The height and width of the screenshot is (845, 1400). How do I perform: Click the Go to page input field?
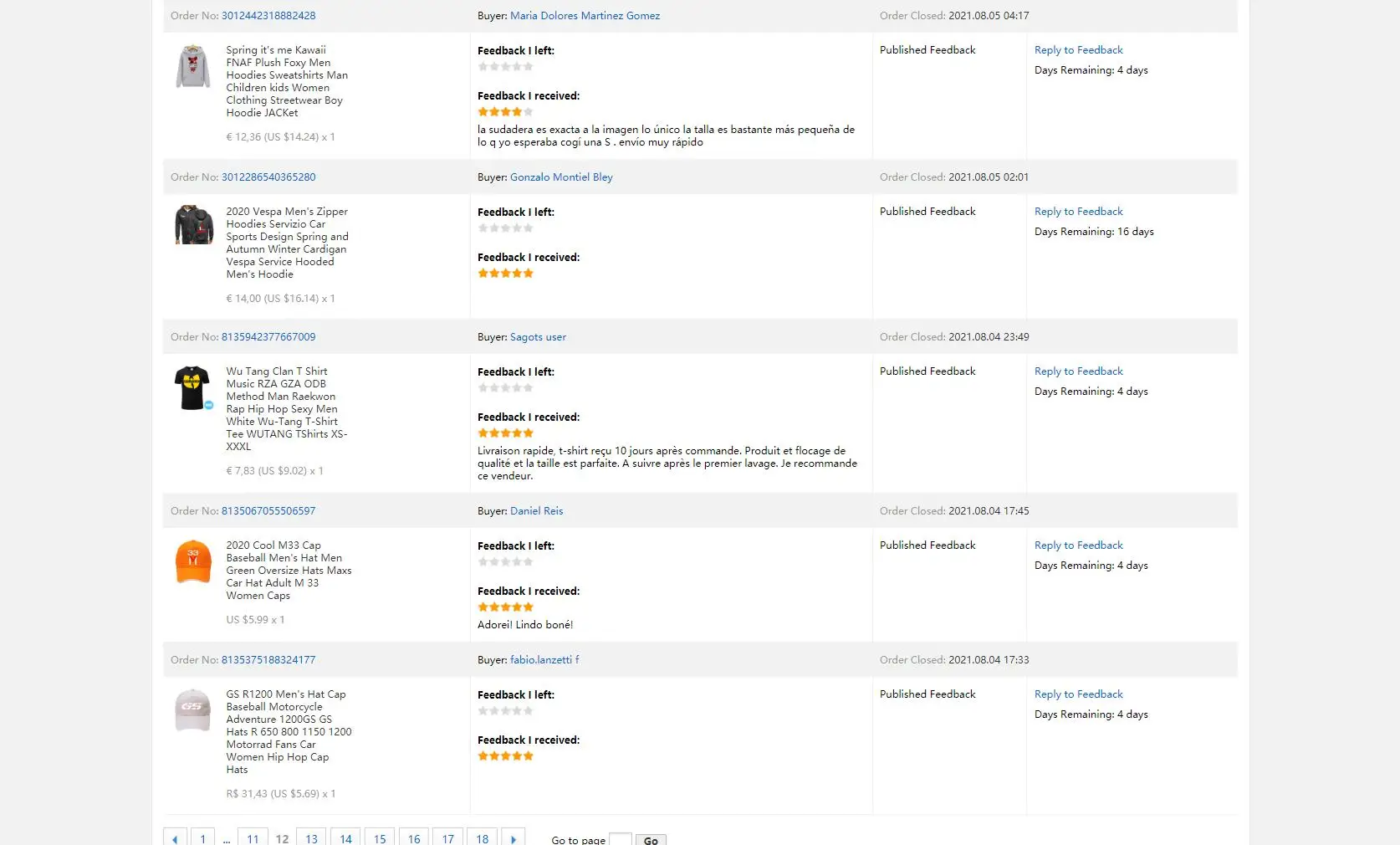point(620,839)
